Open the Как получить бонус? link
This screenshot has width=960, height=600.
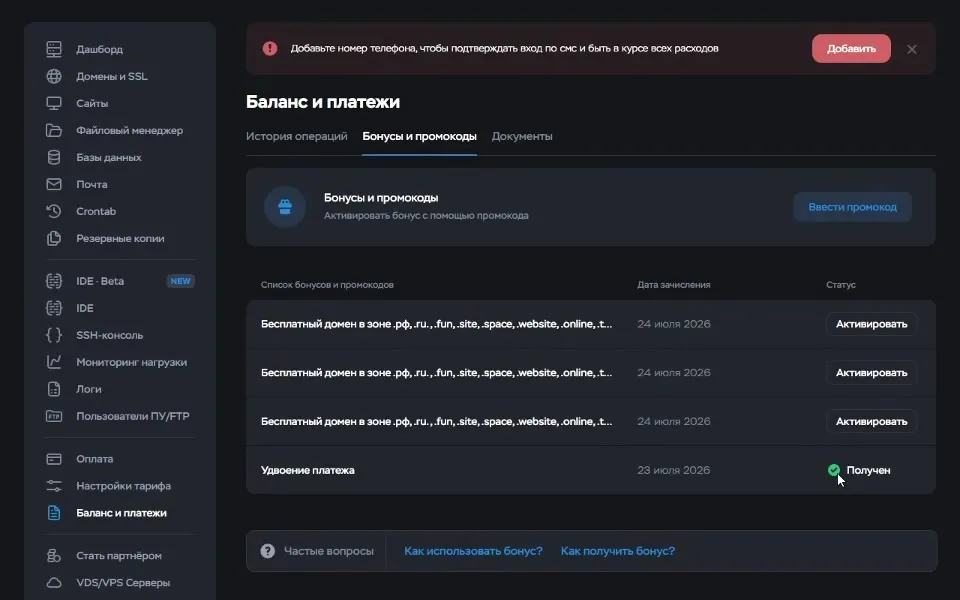(618, 551)
